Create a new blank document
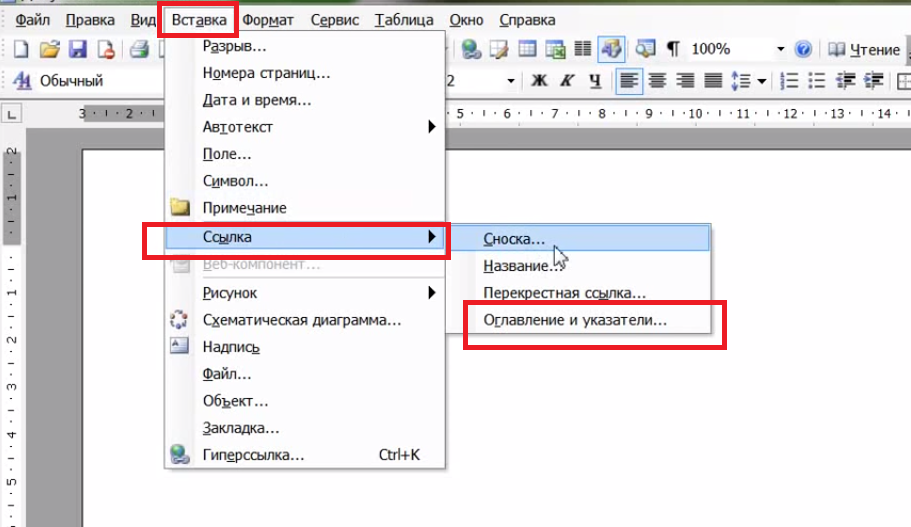Image resolution: width=911 pixels, height=527 pixels. 20,49
